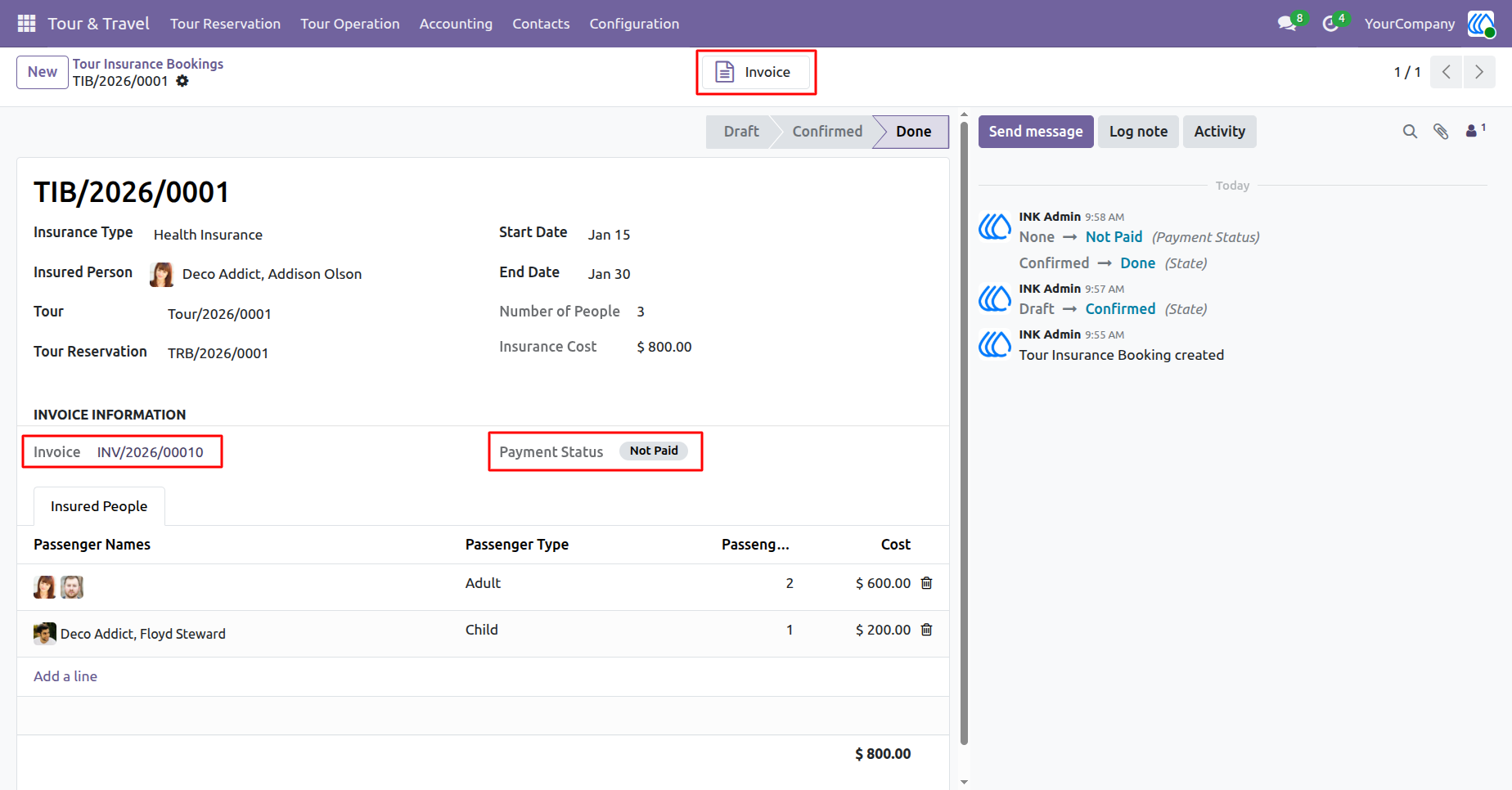Open the activities clock icon
Screen dimensions: 1512x790
click(x=1330, y=24)
